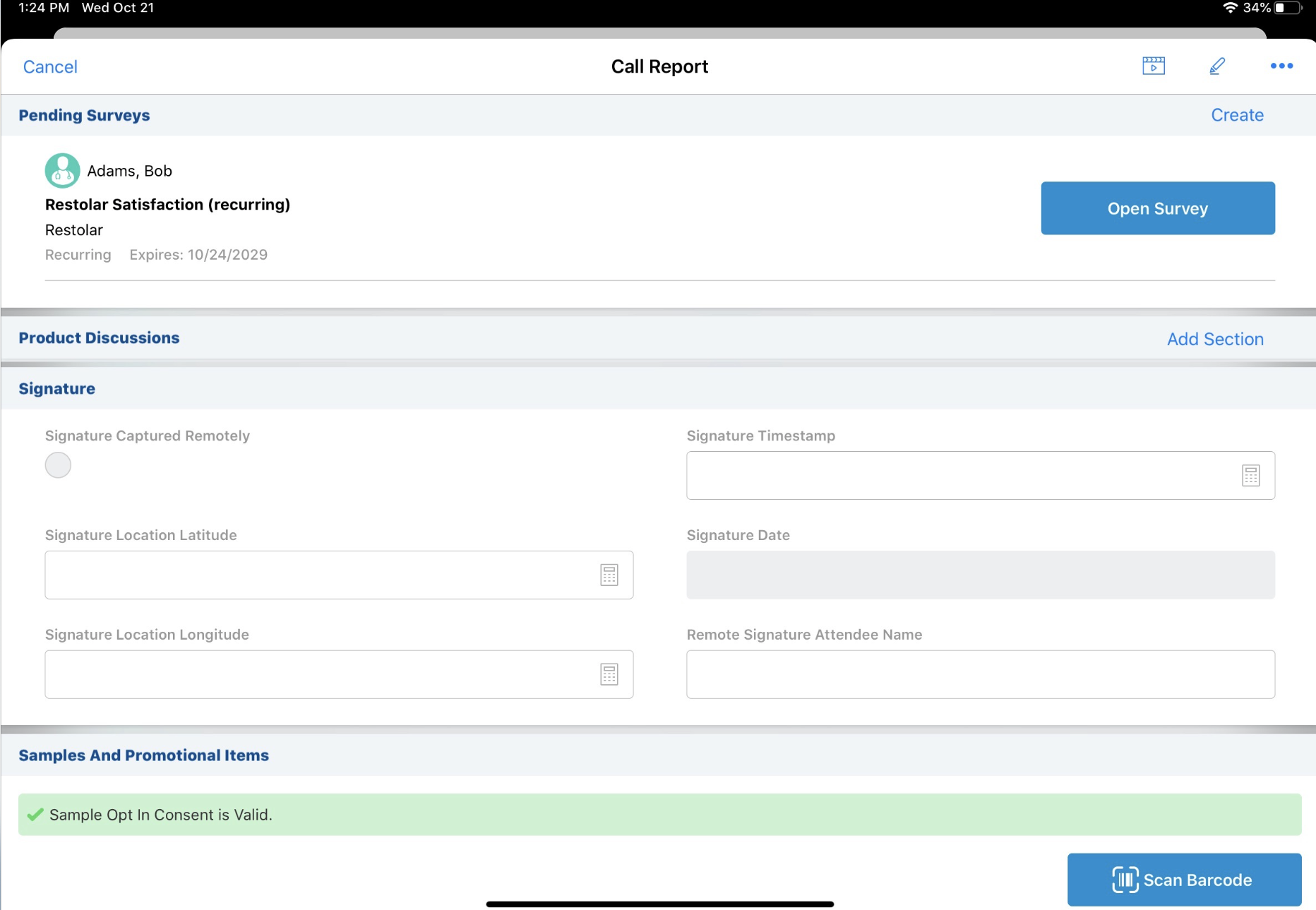Tap the disabled Signature Date field
The height and width of the screenshot is (910, 1316).
pos(980,575)
